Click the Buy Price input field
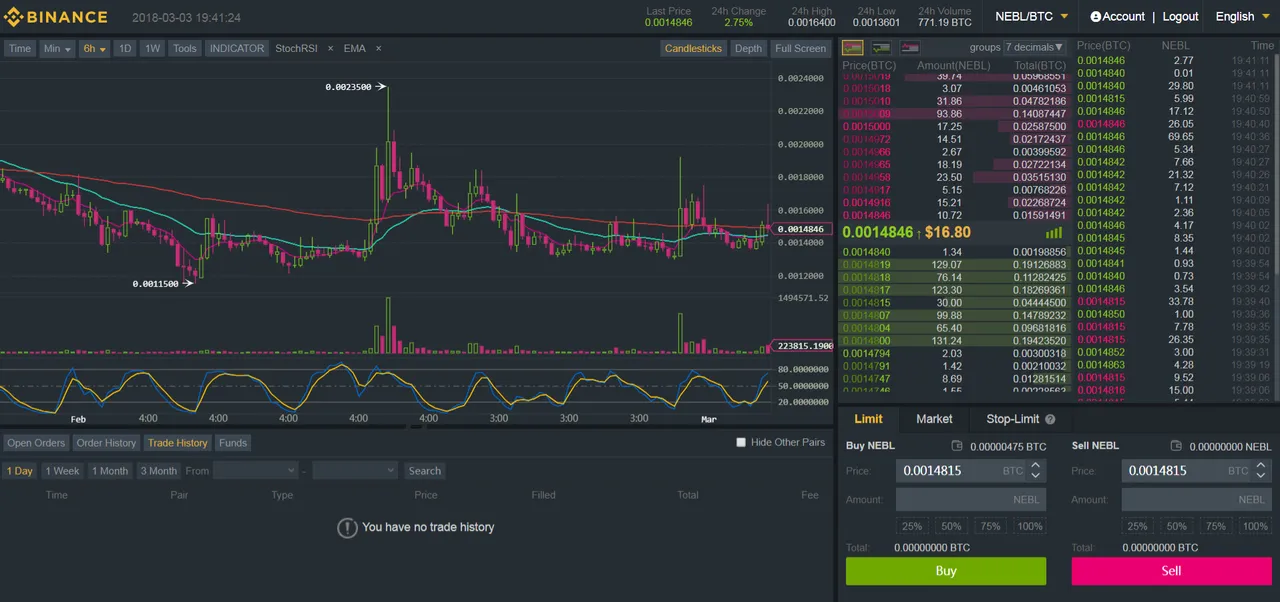1280x602 pixels. coord(971,471)
